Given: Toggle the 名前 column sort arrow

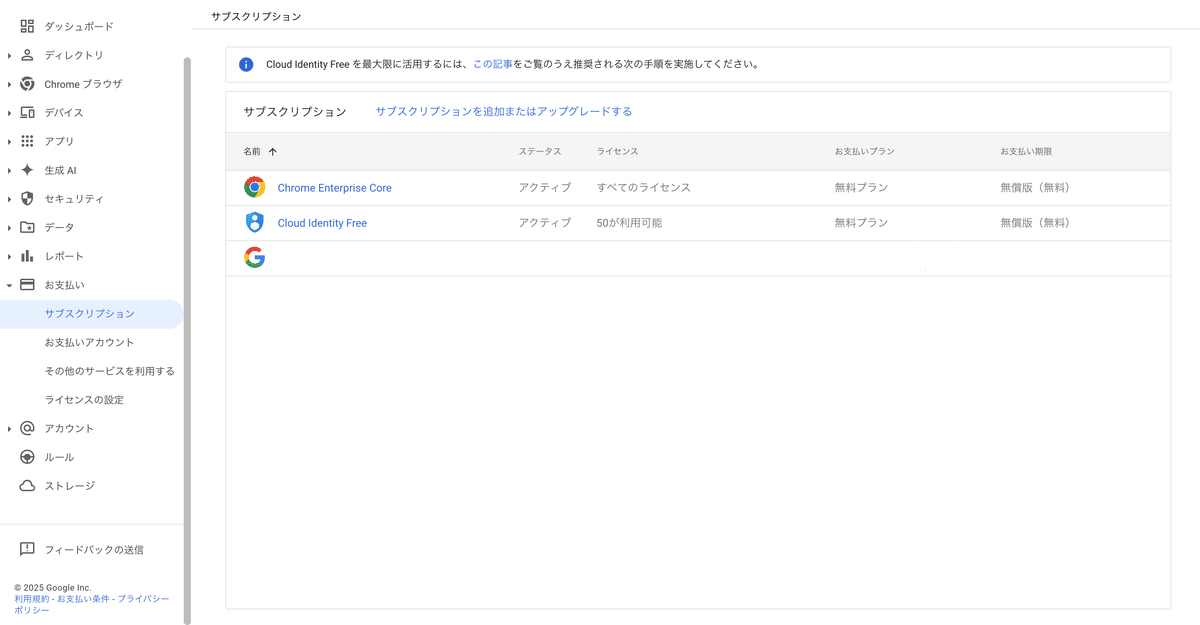Looking at the screenshot, I should pyautogui.click(x=272, y=149).
